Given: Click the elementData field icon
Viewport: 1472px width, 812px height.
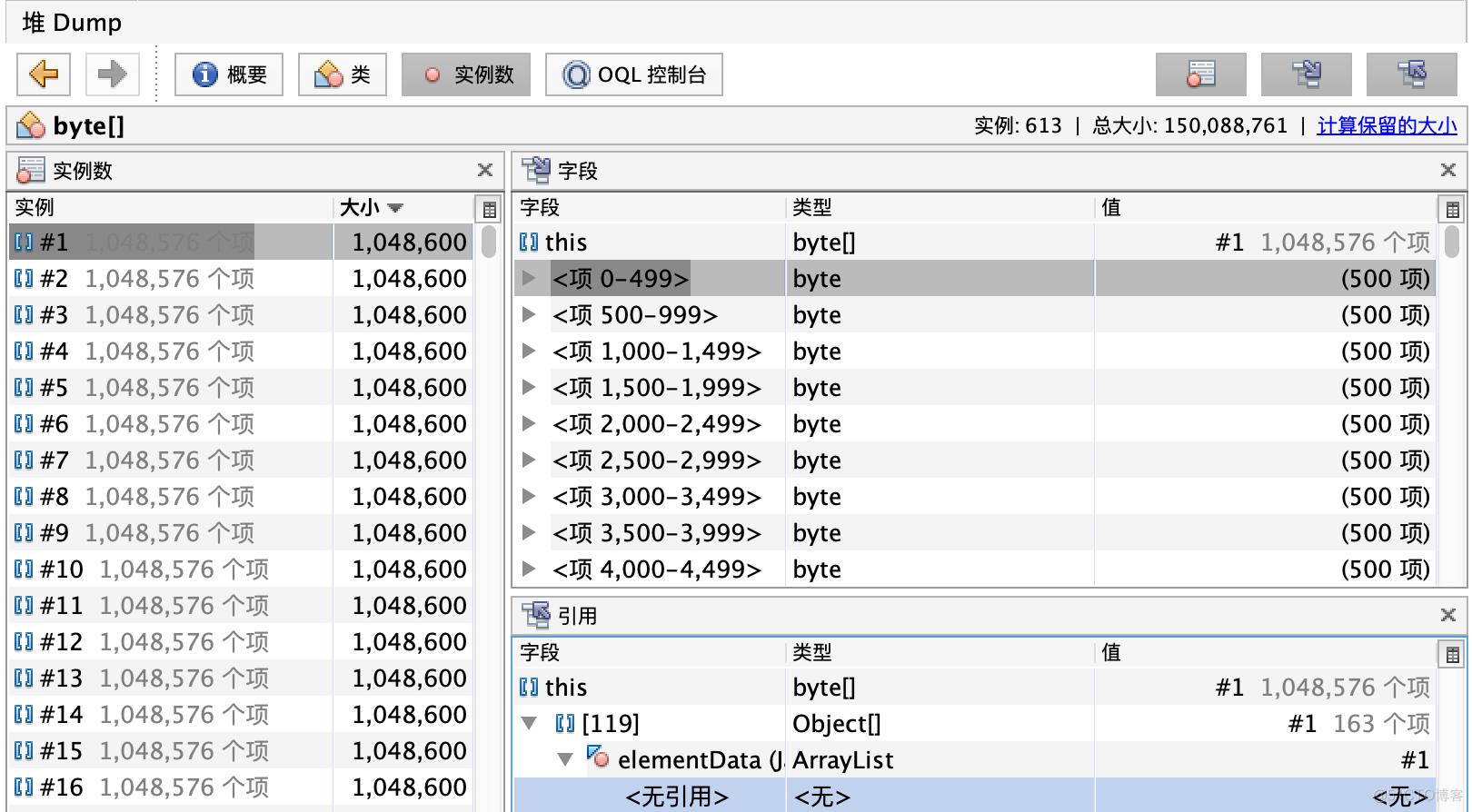Looking at the screenshot, I should pos(598,757).
